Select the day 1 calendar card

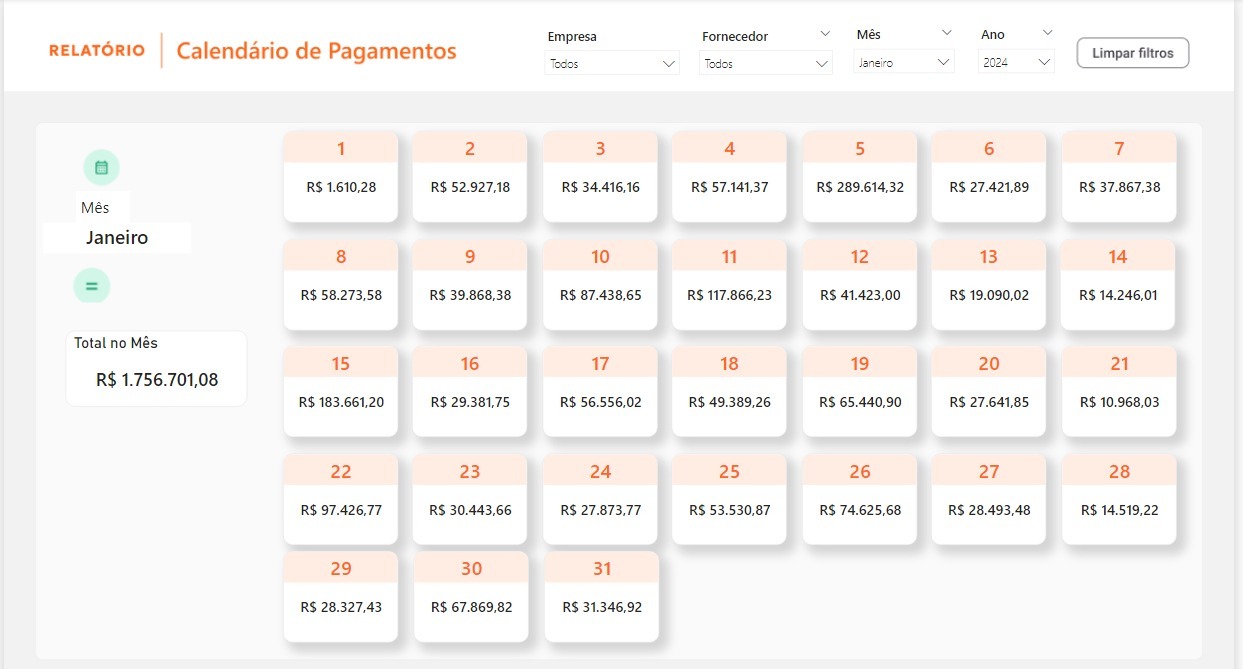(340, 176)
